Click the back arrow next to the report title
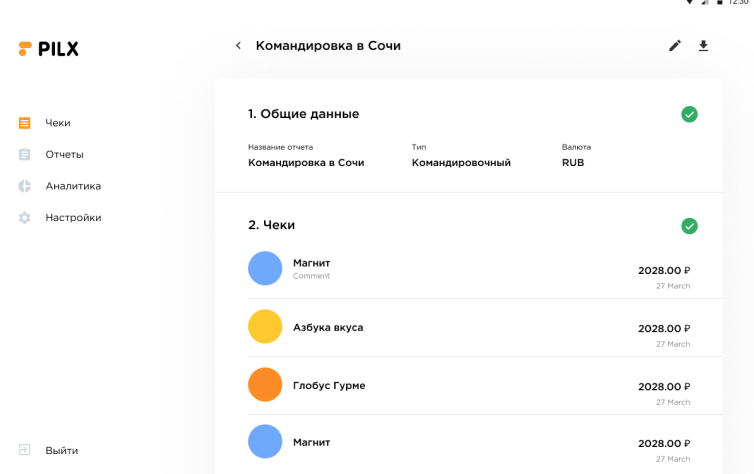Image resolution: width=754 pixels, height=474 pixels. pos(238,46)
